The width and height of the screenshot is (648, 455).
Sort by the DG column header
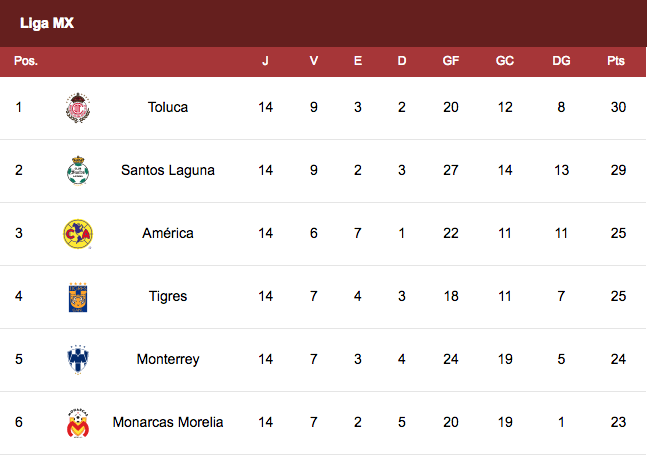561,61
